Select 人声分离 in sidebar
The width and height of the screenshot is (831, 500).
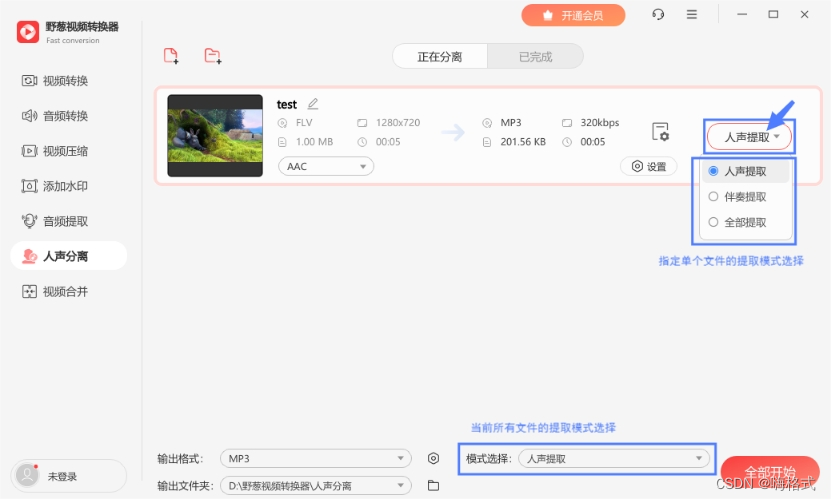tap(68, 256)
